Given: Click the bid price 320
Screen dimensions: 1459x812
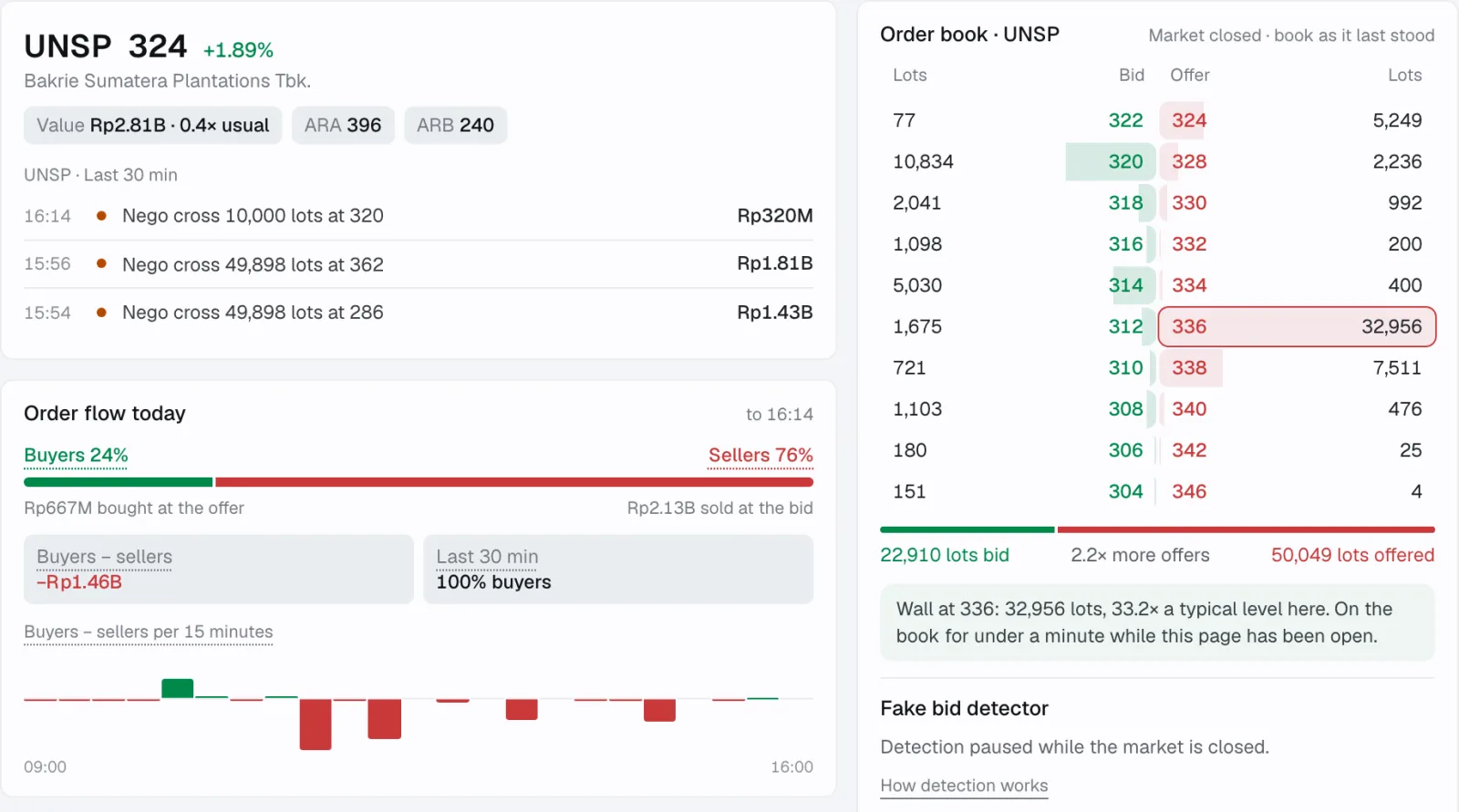Looking at the screenshot, I should (1125, 161).
